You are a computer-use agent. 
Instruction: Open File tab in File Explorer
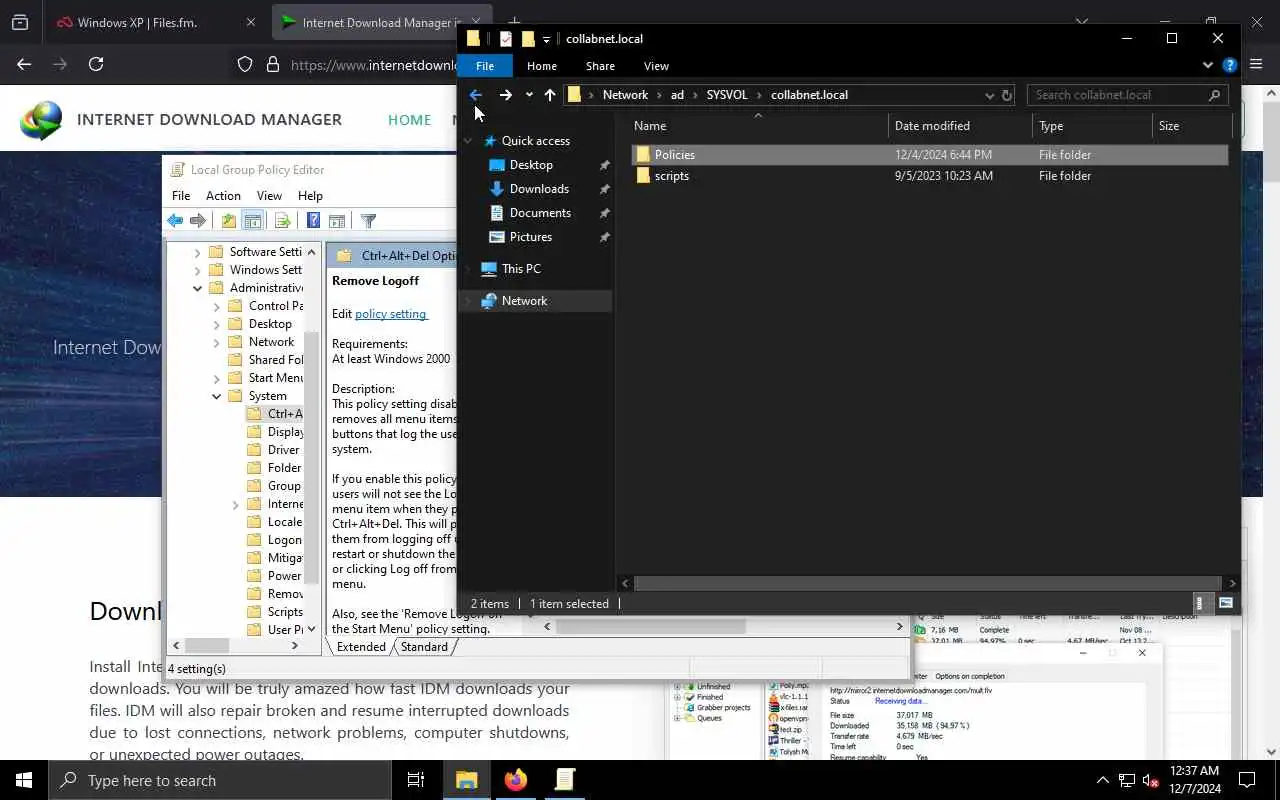point(485,66)
